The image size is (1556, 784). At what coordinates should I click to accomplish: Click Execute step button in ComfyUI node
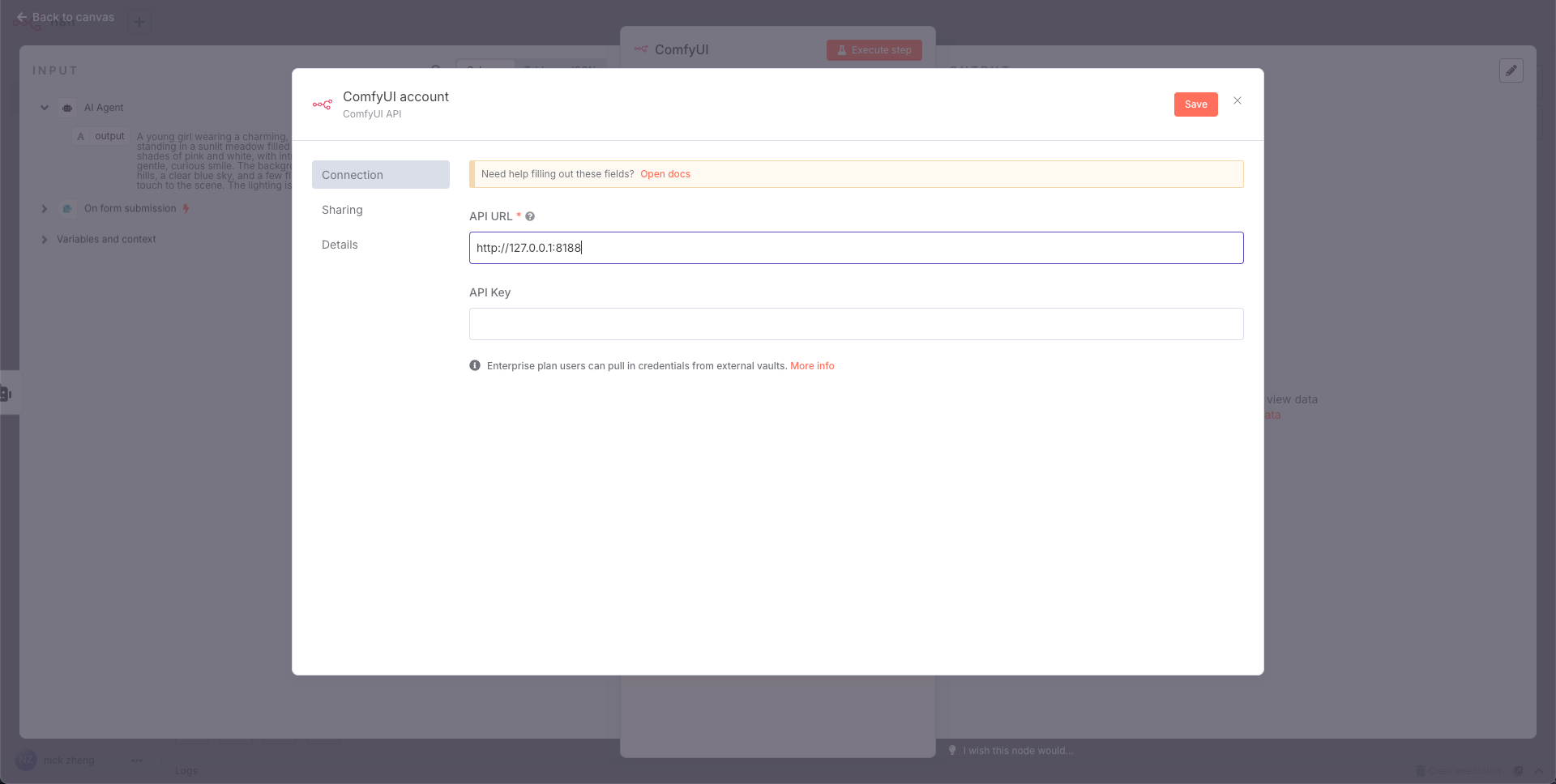[x=874, y=50]
